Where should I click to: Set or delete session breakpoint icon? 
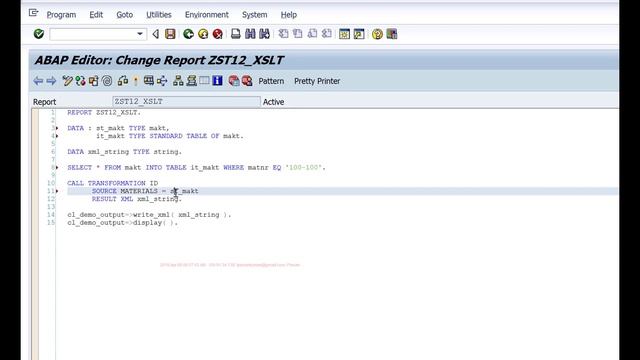tap(234, 81)
